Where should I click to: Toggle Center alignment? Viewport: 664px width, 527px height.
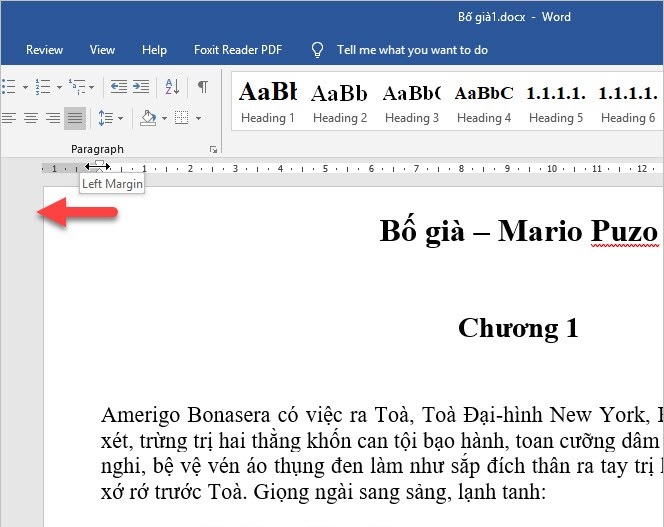coord(31,118)
